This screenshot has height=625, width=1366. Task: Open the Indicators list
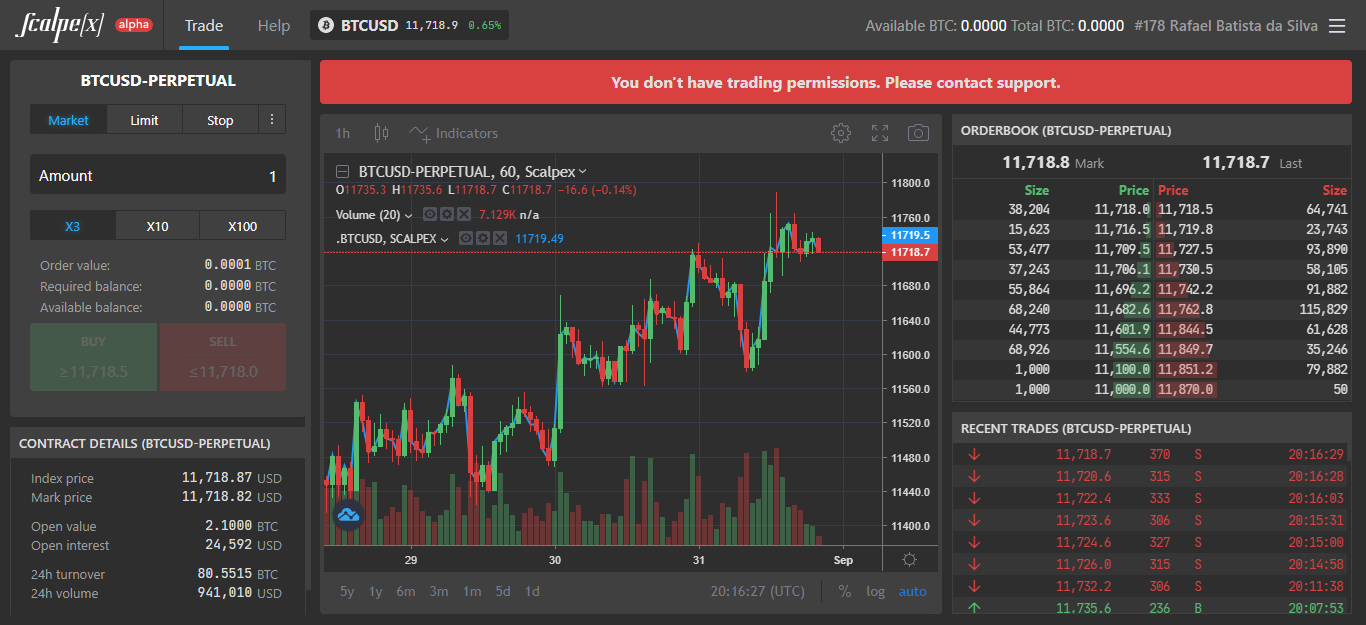(453, 133)
